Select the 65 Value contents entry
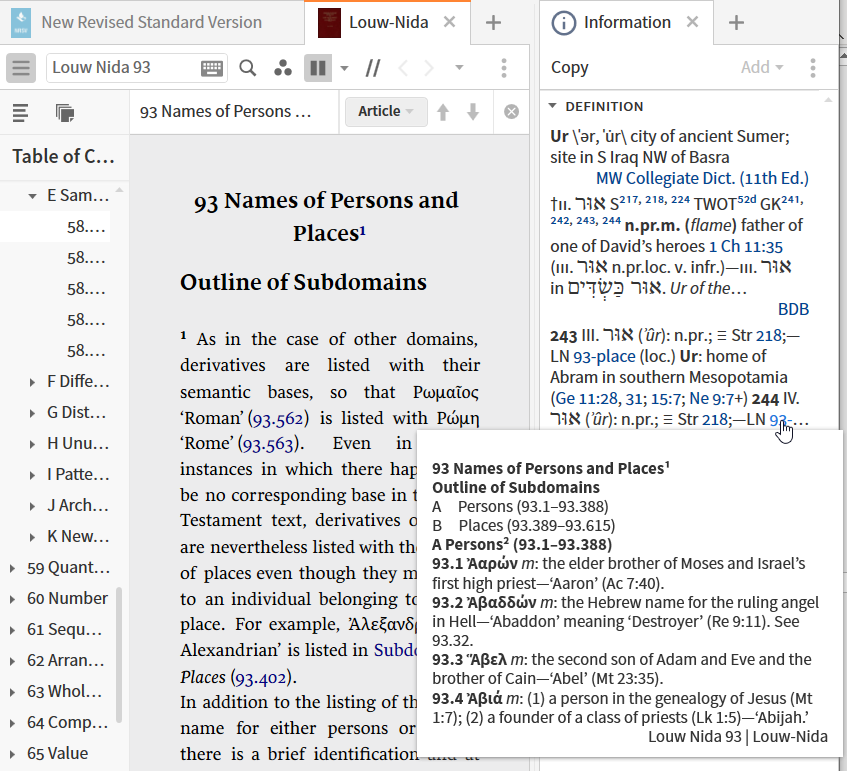 click(x=57, y=753)
